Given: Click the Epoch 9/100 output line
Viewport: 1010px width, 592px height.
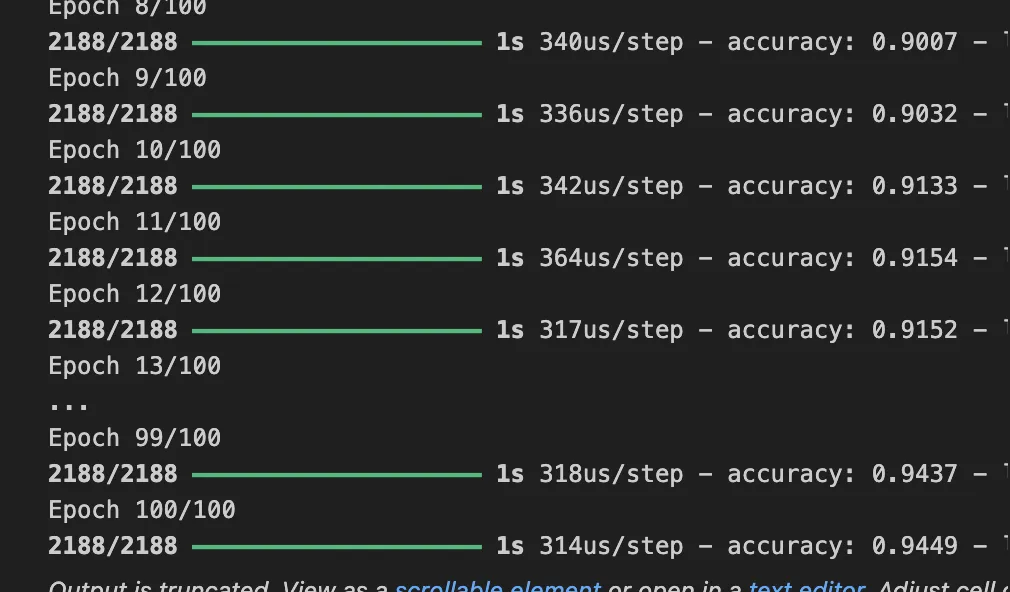Looking at the screenshot, I should point(127,78).
